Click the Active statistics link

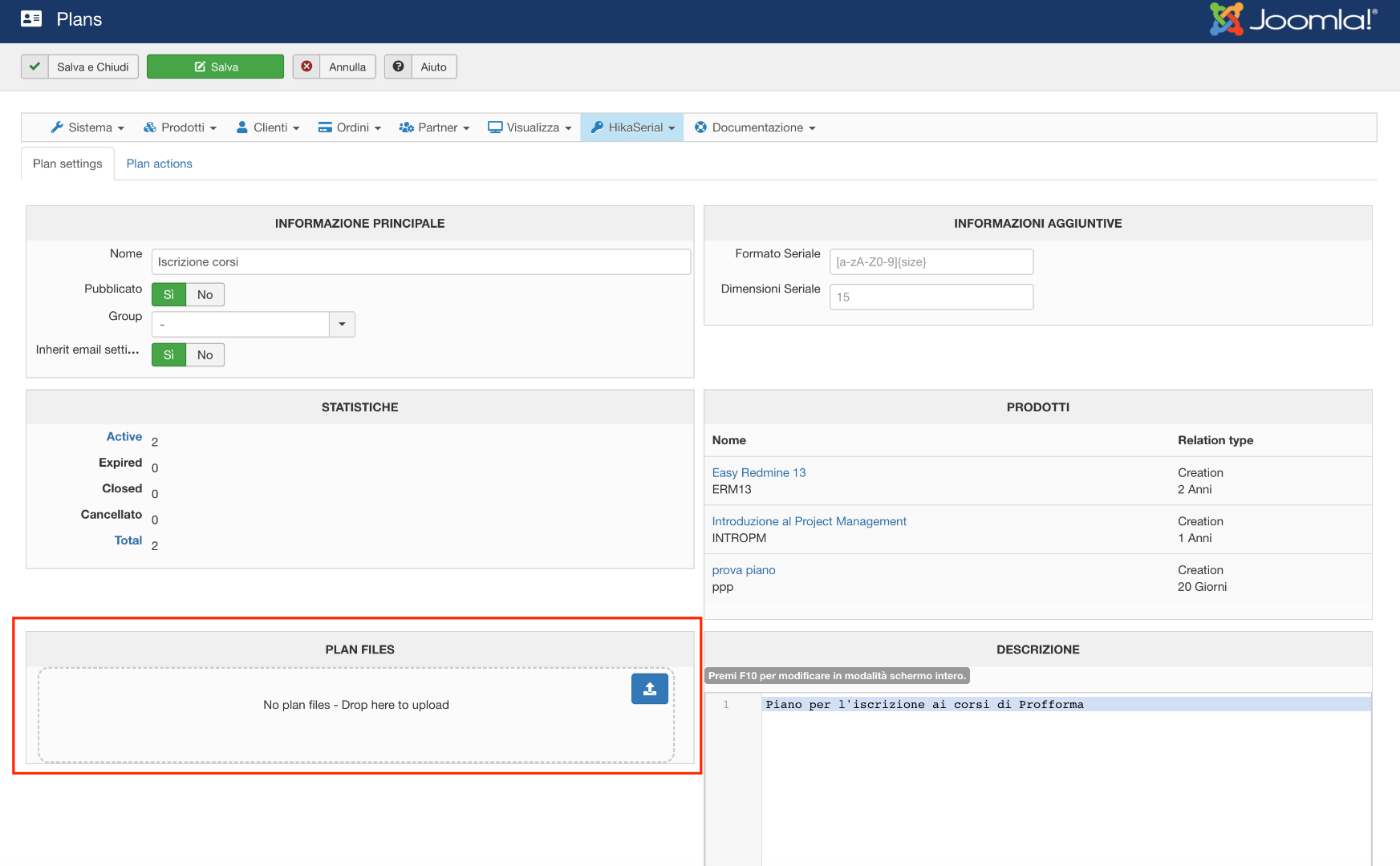124,437
